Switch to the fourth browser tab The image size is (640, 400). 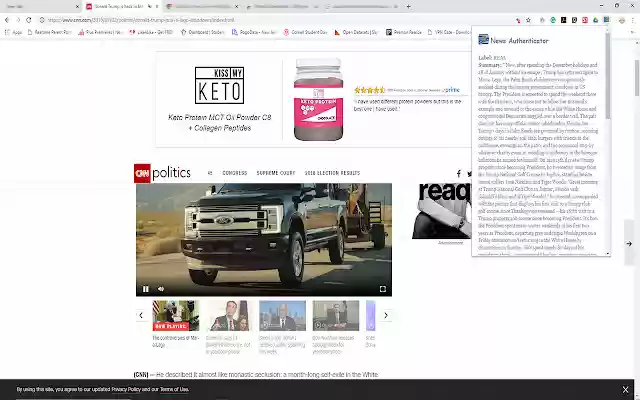(282, 7)
